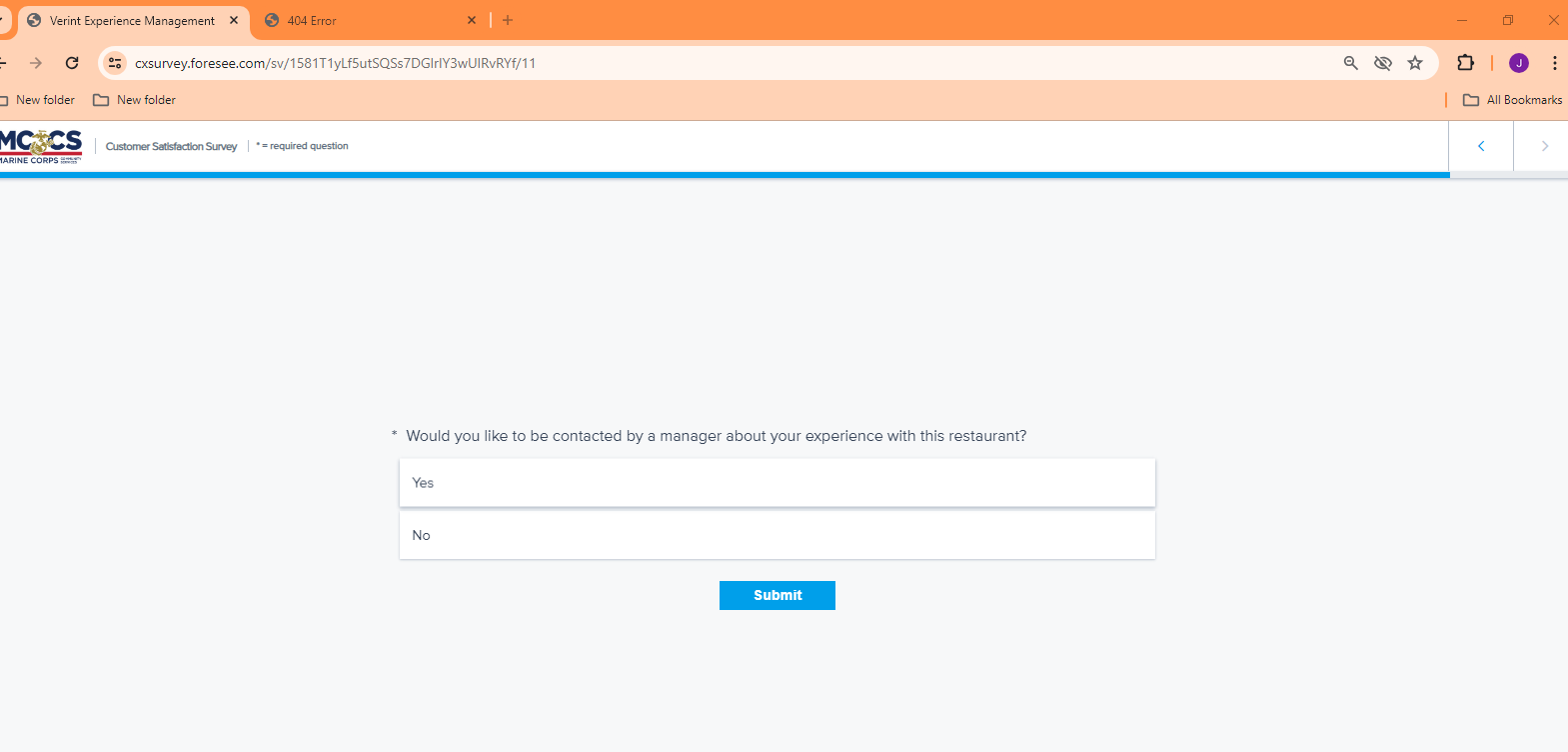Bookmark this page with the star

(x=1415, y=63)
